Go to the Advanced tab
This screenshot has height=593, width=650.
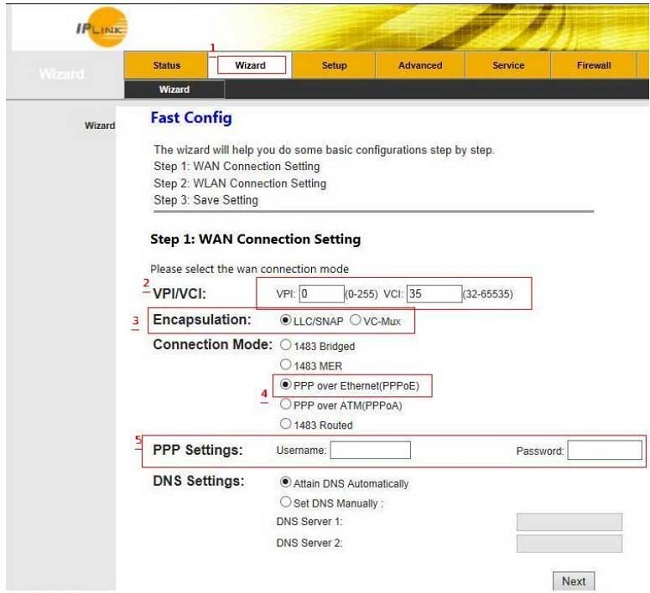click(x=420, y=66)
